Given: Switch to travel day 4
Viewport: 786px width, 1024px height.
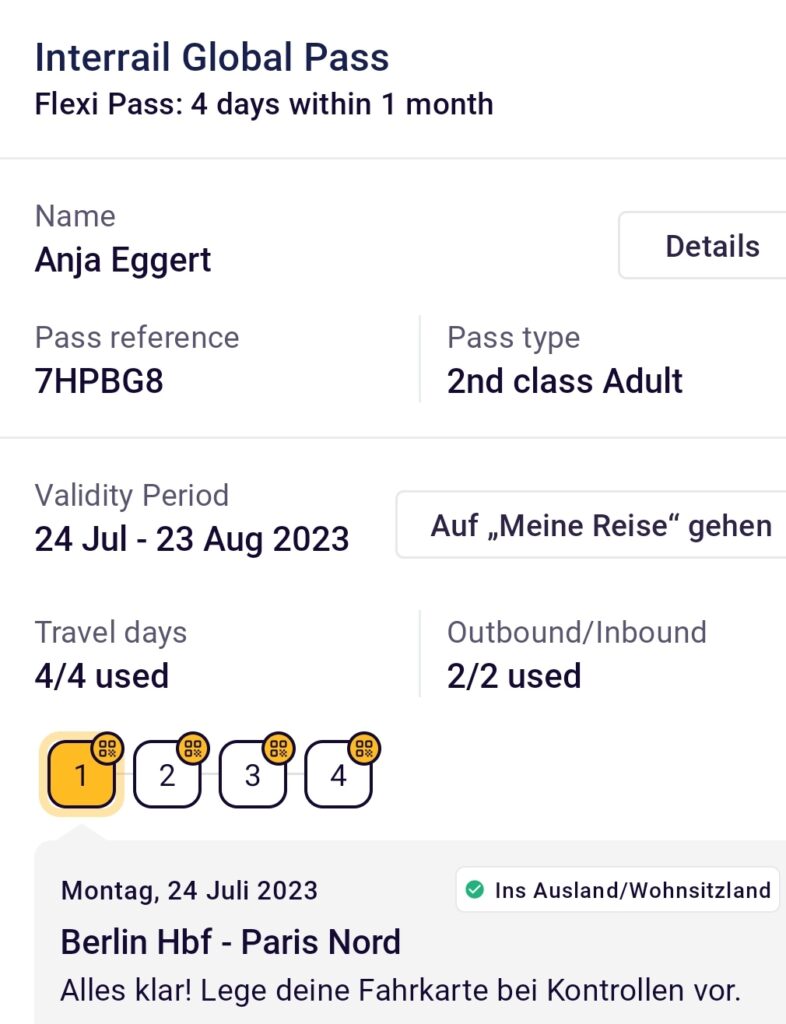Looking at the screenshot, I should (338, 776).
